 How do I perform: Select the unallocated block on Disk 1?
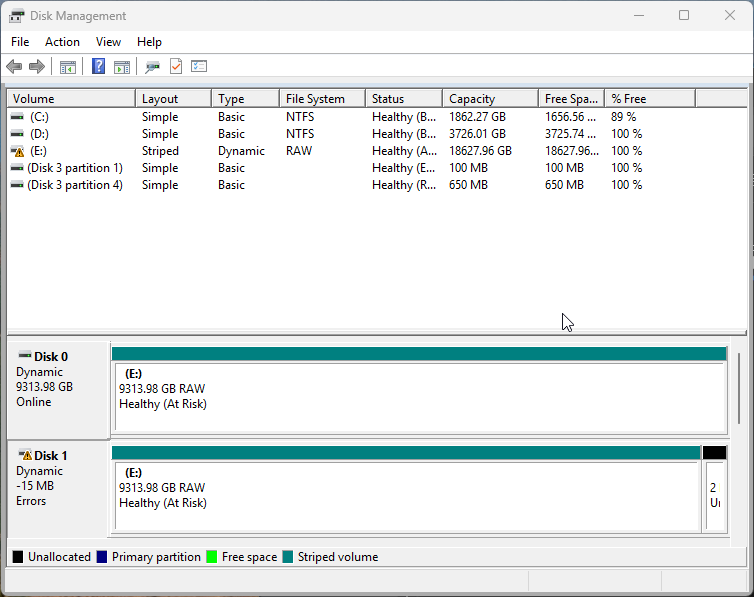pos(715,488)
